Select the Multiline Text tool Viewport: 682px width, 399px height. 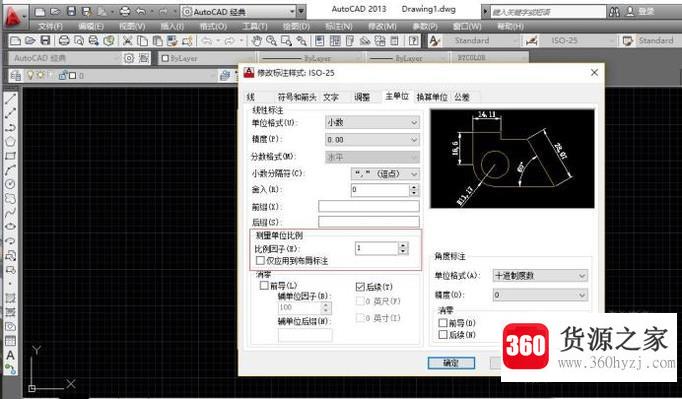[x=10, y=355]
